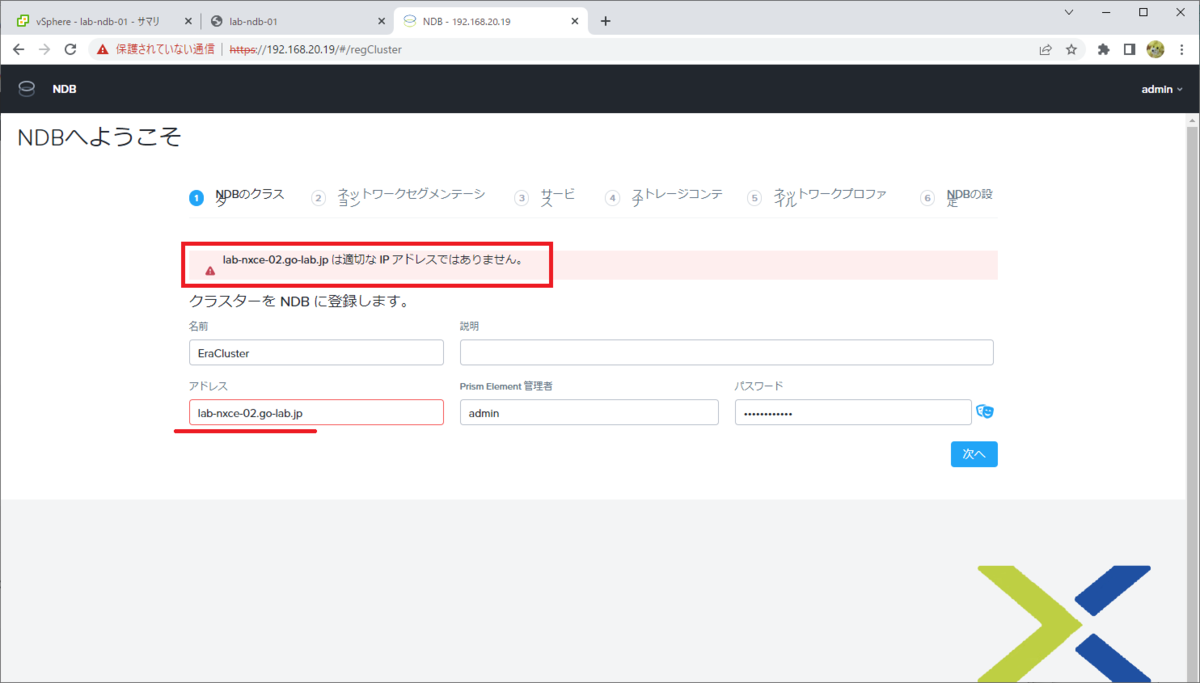The width and height of the screenshot is (1200, 683).
Task: Open the Chrome profile avatar
Action: (1155, 48)
